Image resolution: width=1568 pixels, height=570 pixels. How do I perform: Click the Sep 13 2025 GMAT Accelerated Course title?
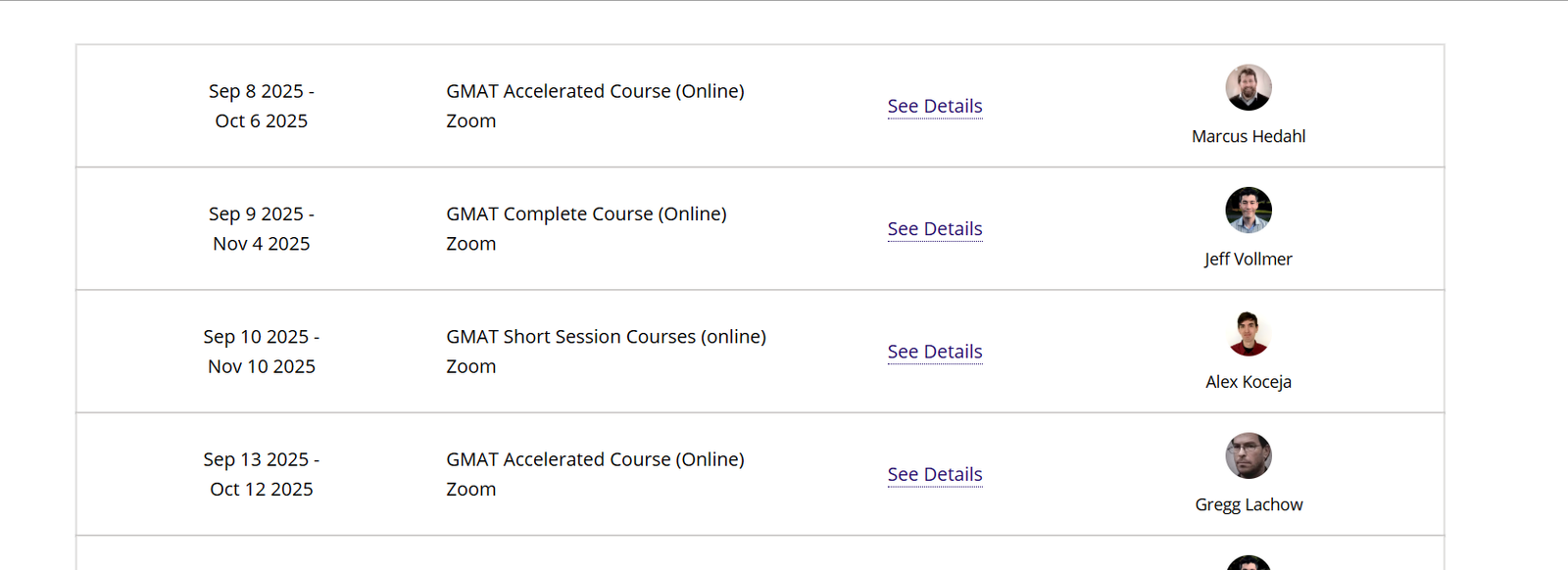pos(595,459)
